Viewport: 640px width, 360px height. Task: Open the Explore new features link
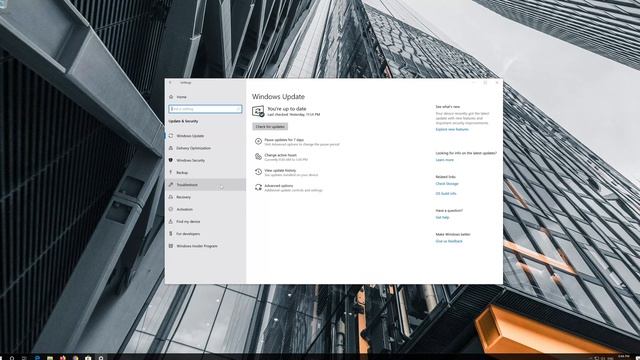click(x=452, y=129)
